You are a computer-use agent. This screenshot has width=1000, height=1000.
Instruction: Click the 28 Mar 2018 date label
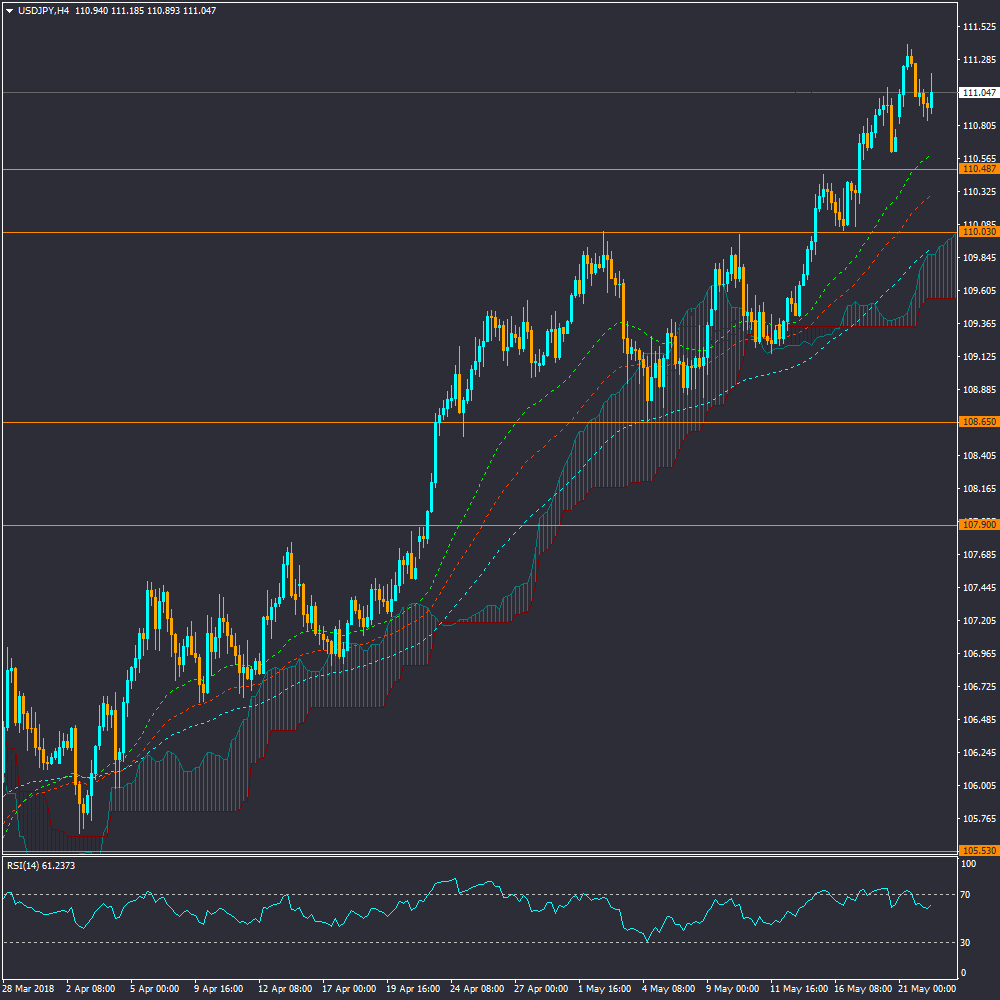[x=28, y=988]
